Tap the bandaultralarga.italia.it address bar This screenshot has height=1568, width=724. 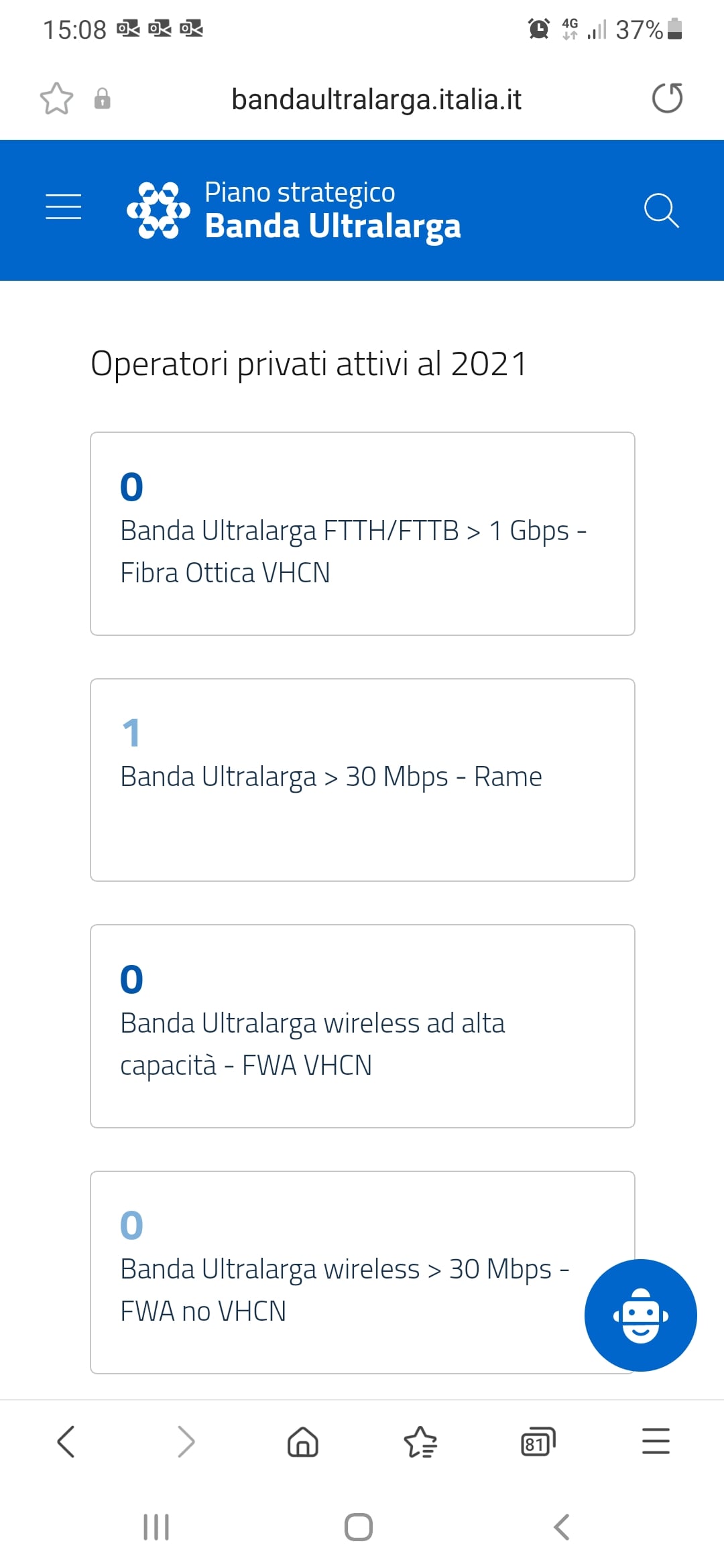point(376,99)
